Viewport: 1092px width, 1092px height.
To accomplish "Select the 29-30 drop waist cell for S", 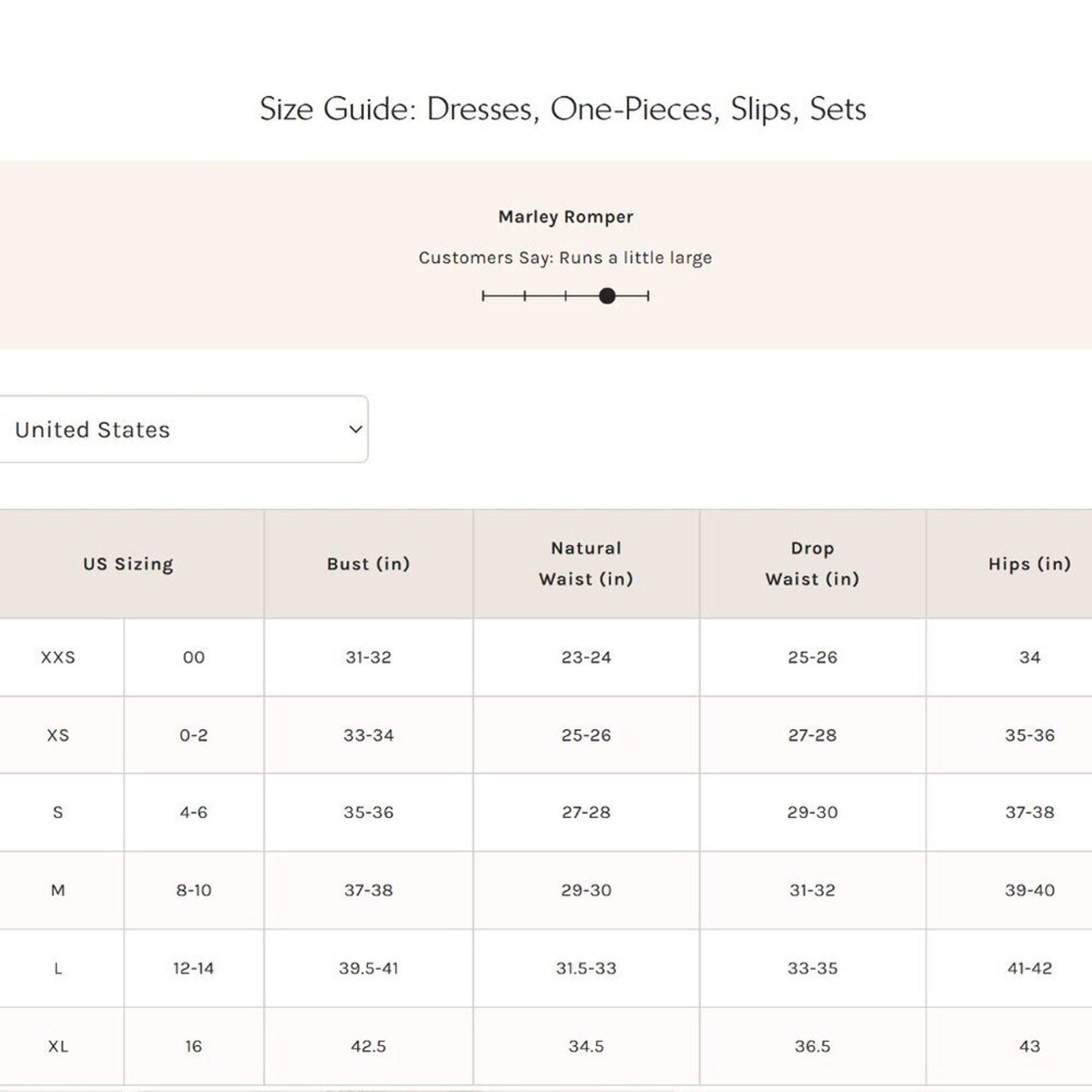I will pyautogui.click(x=812, y=812).
